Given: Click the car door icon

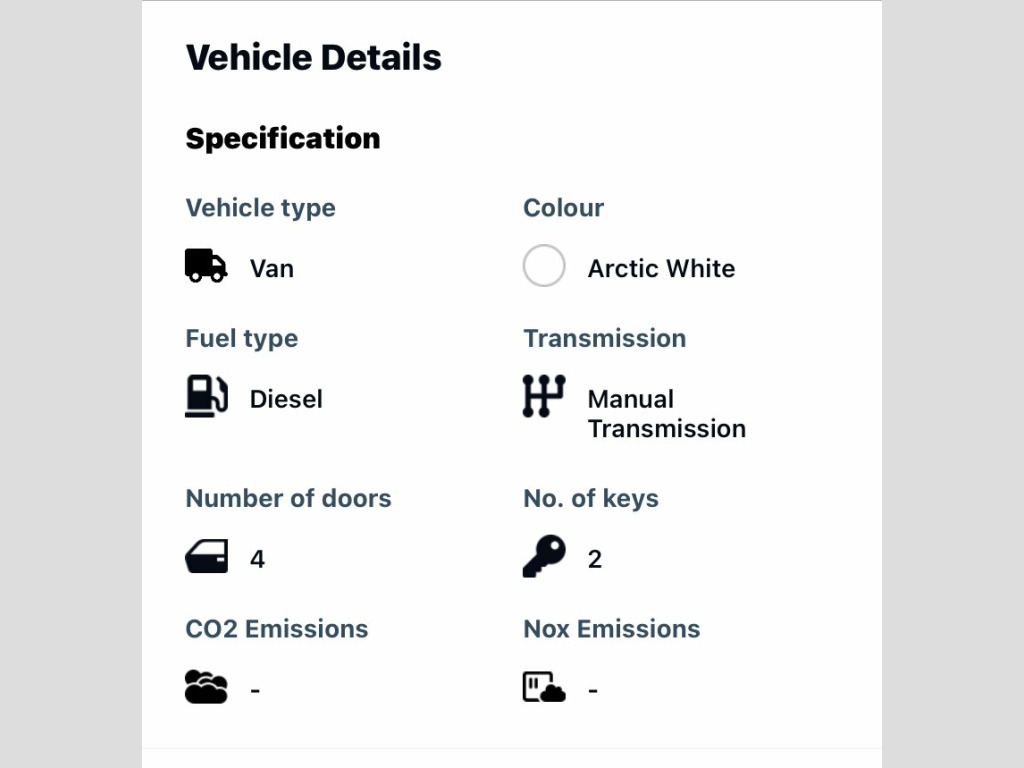Looking at the screenshot, I should [x=206, y=556].
